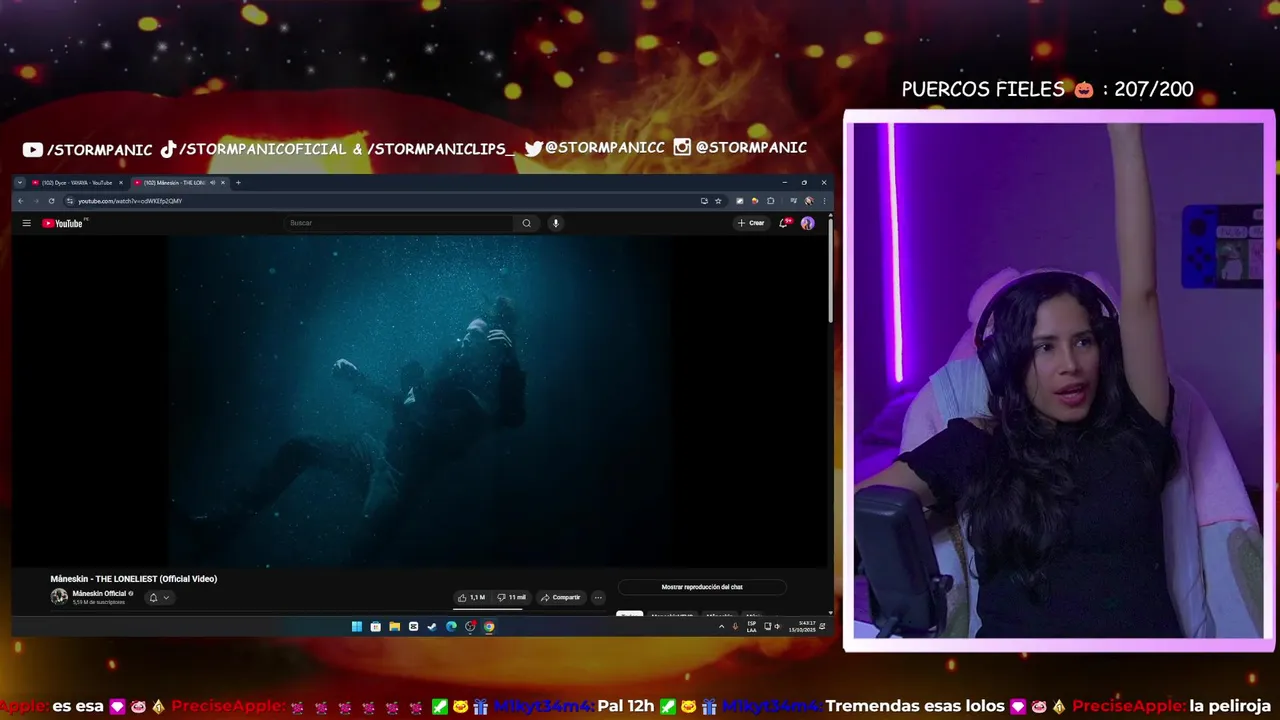This screenshot has height=720, width=1280.
Task: Focus the YouTube Buscar search field
Action: click(x=400, y=223)
